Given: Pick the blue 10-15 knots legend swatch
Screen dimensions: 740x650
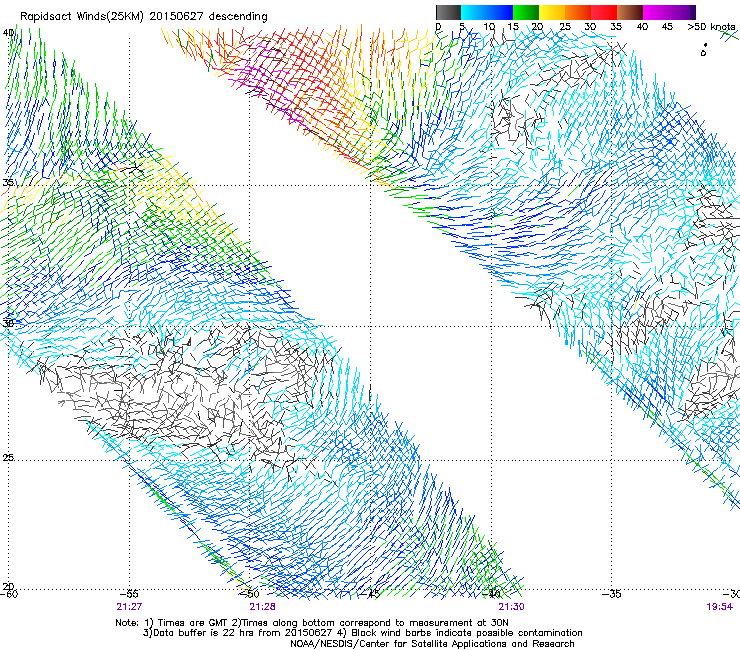Looking at the screenshot, I should tap(500, 12).
